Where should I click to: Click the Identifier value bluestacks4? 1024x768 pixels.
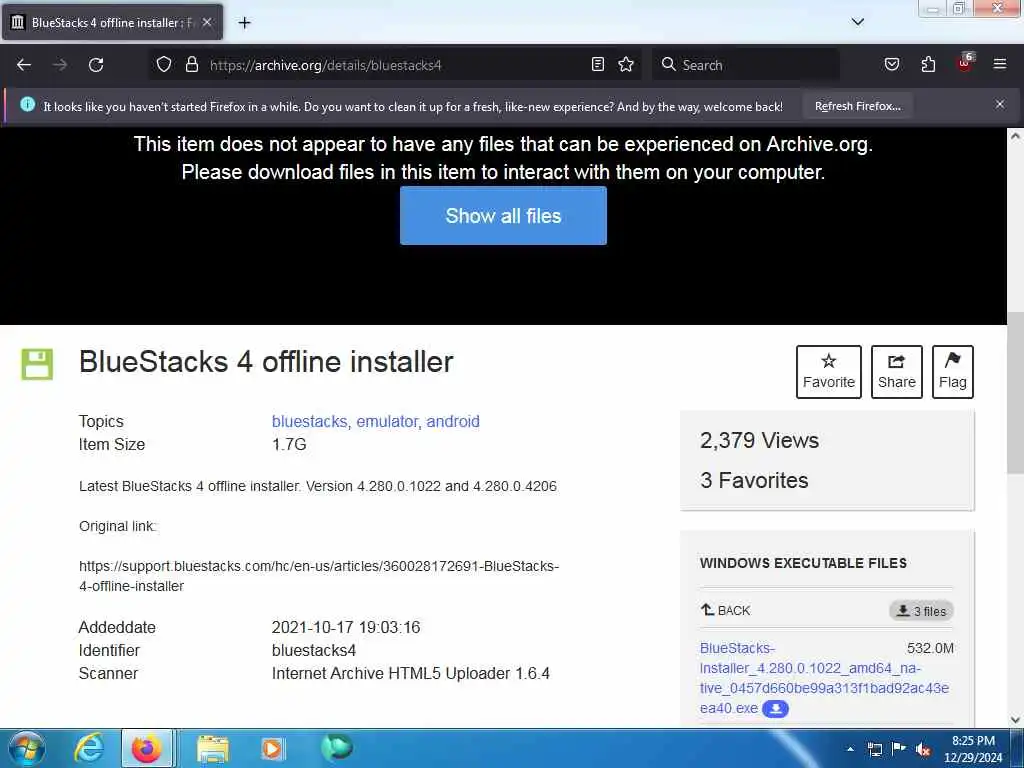click(x=313, y=650)
